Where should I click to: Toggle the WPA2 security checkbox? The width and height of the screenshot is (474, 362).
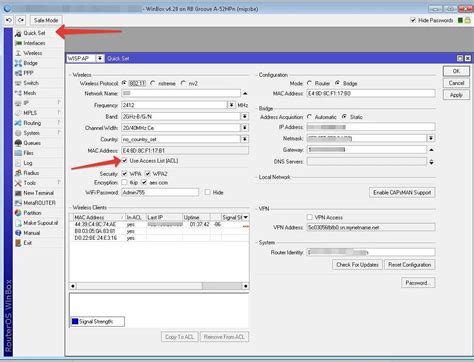pyautogui.click(x=148, y=174)
